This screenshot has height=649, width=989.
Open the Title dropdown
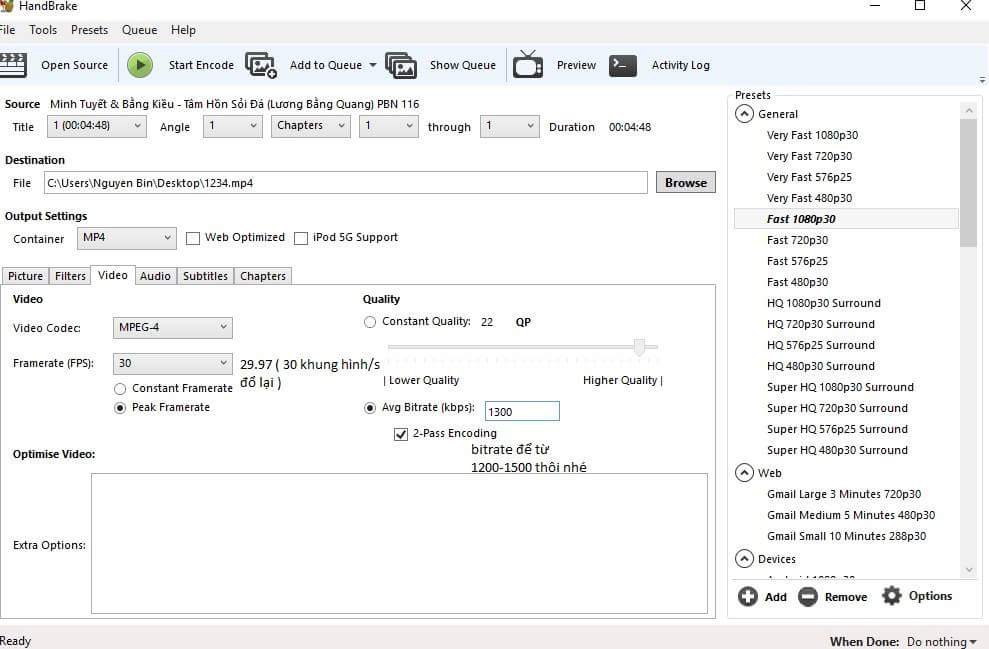pos(97,126)
